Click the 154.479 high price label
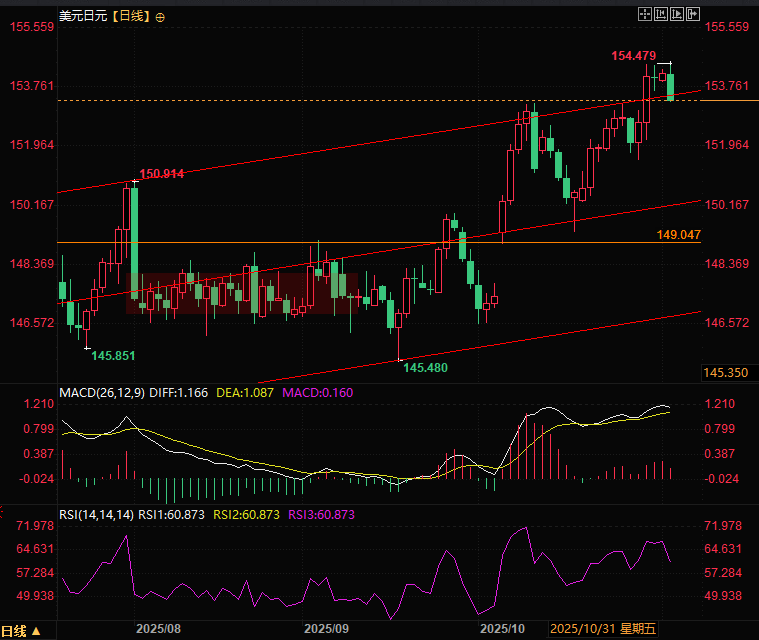Screen dimensions: 759x640 633,56
